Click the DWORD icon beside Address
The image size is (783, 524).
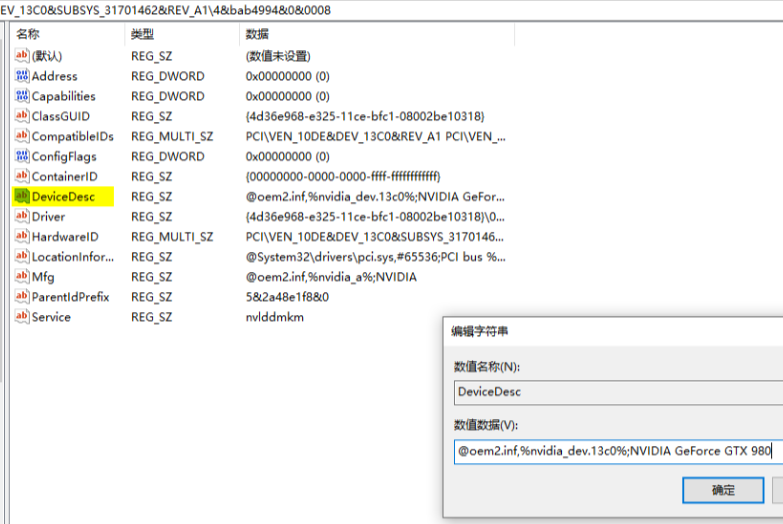point(22,75)
